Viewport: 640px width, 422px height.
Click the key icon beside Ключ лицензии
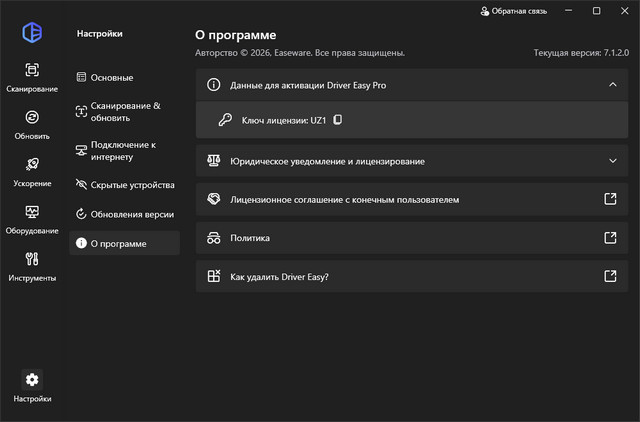(225, 120)
